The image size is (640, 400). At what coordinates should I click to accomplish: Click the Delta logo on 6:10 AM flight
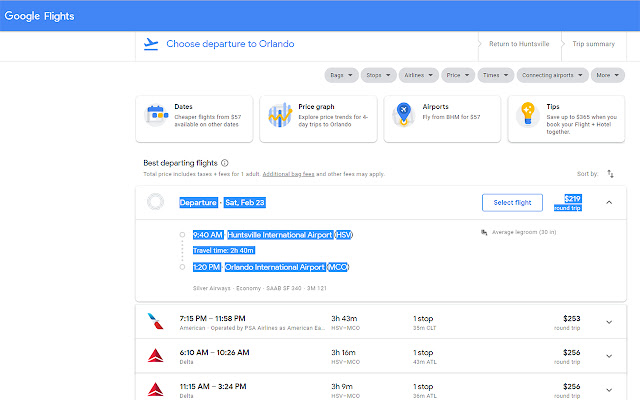[156, 356]
